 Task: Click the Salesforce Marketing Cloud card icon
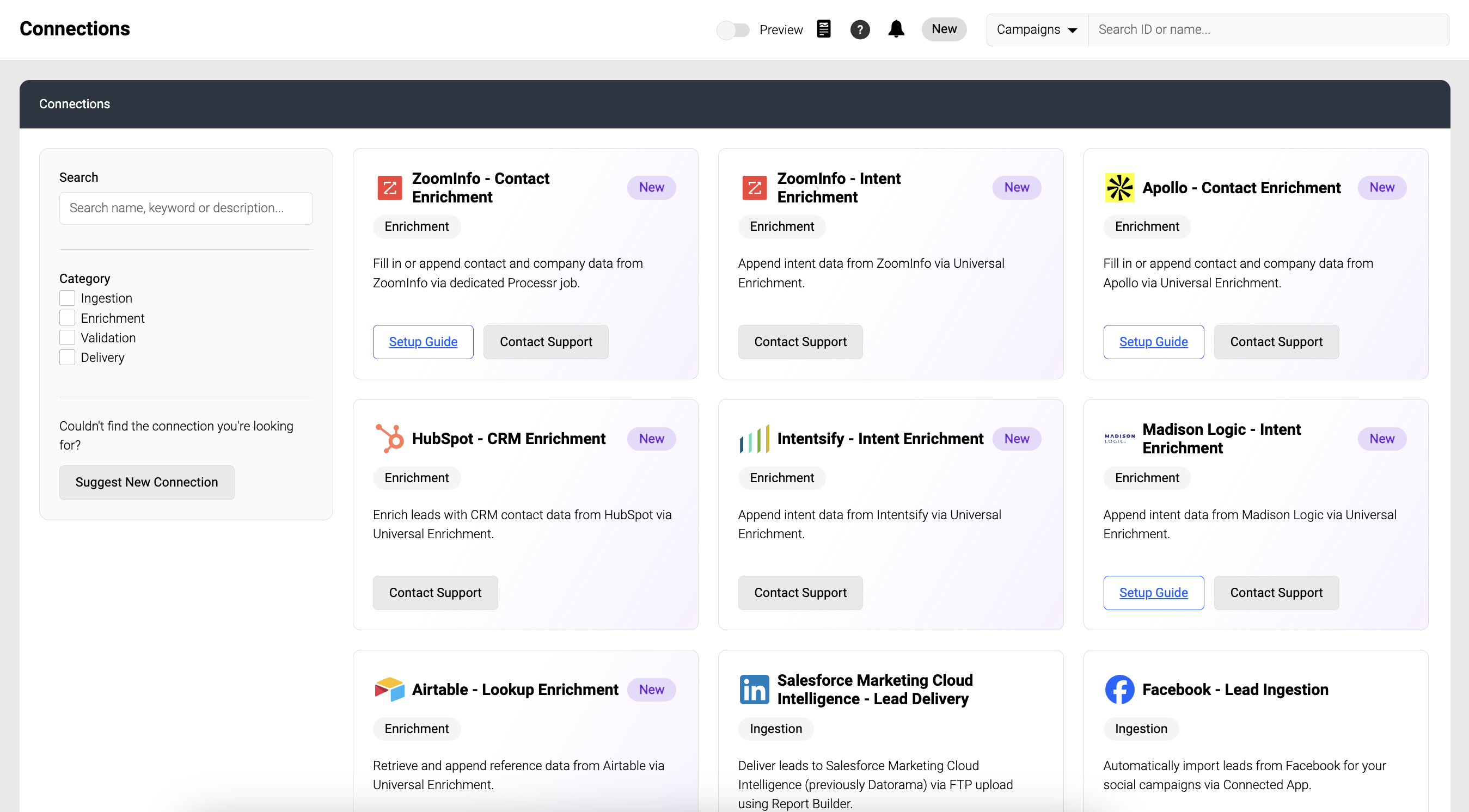point(755,690)
